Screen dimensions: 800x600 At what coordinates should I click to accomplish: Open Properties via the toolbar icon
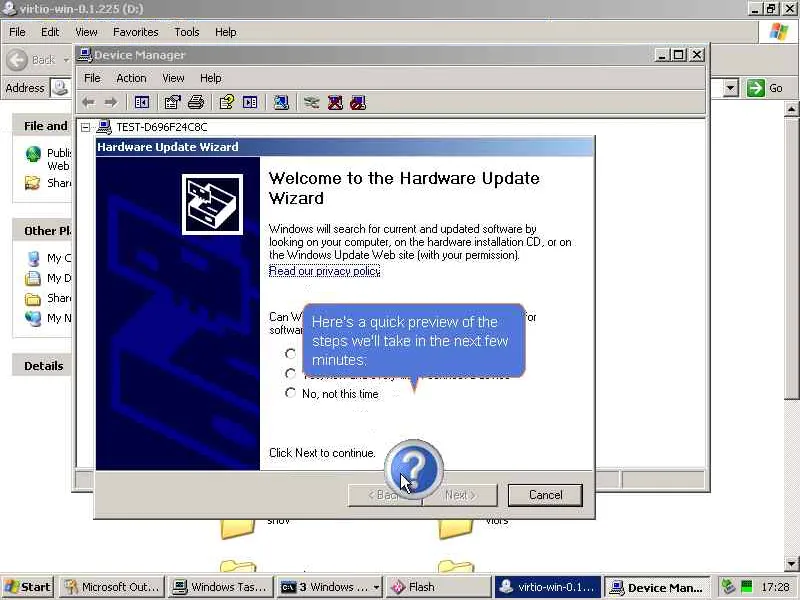172,103
